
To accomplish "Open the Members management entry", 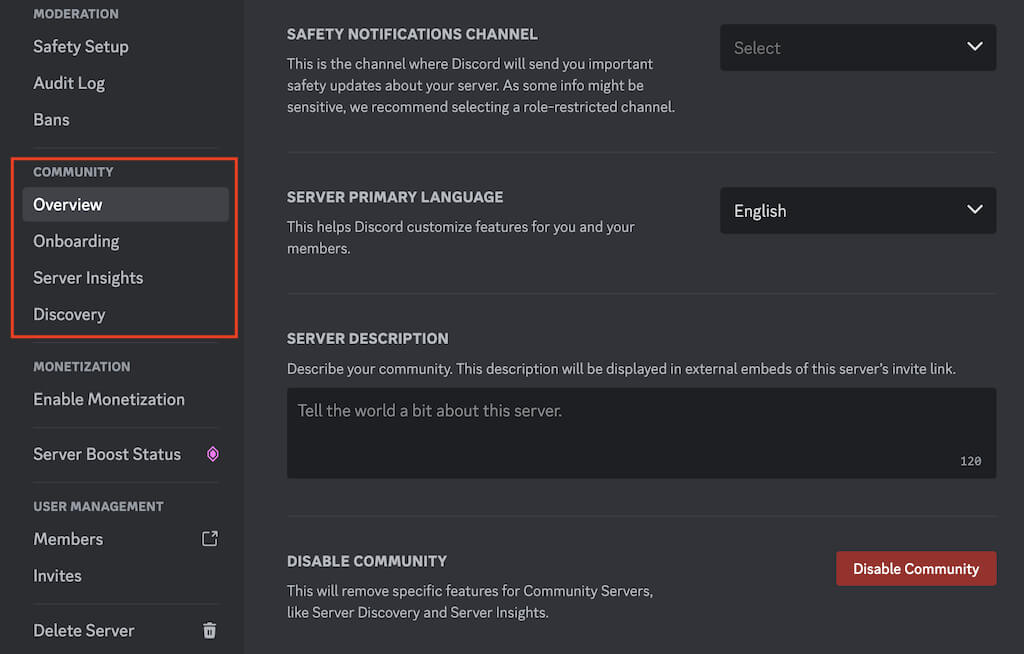I will tap(68, 539).
